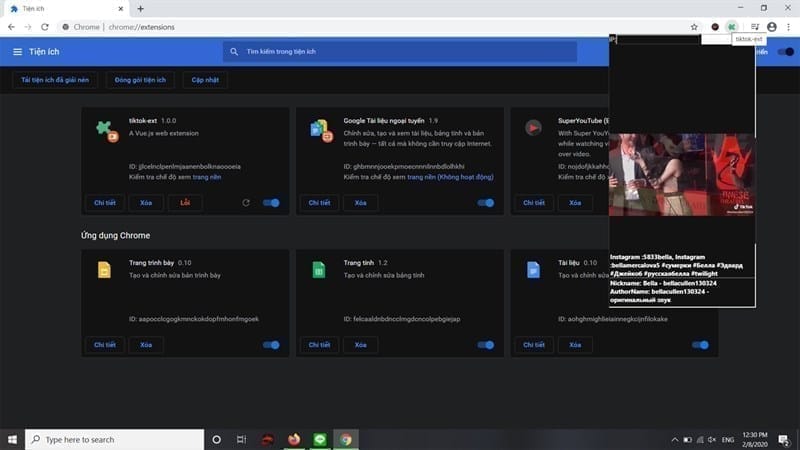Click the TikTok video thumbnail in popup

682,174
